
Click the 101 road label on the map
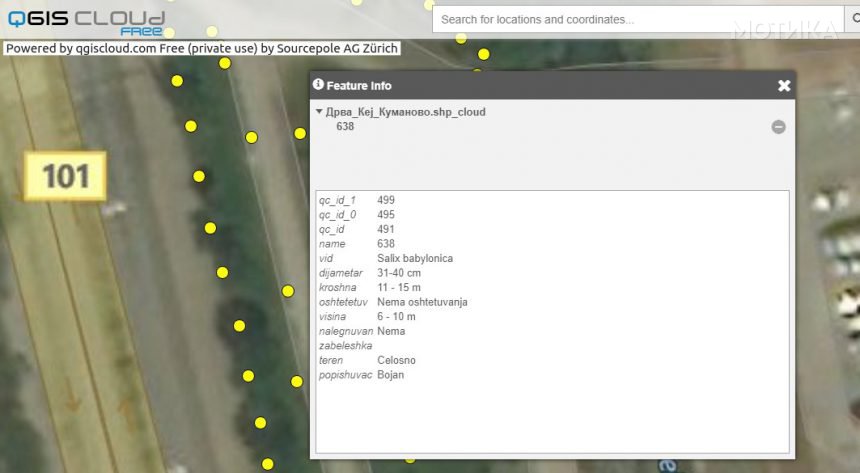click(x=65, y=176)
